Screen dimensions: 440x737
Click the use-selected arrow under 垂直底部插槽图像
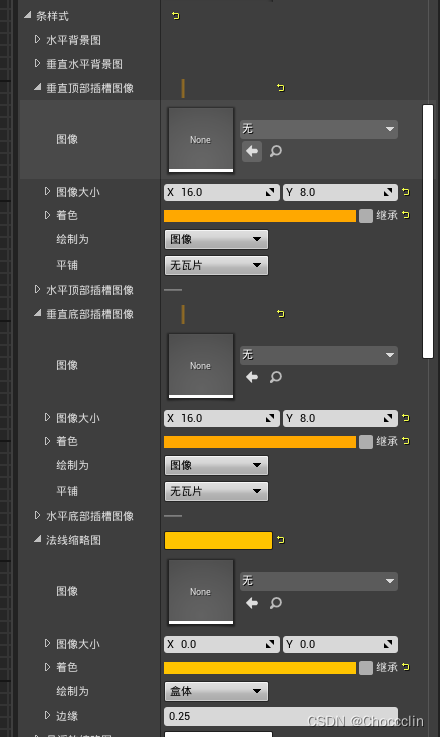[252, 377]
